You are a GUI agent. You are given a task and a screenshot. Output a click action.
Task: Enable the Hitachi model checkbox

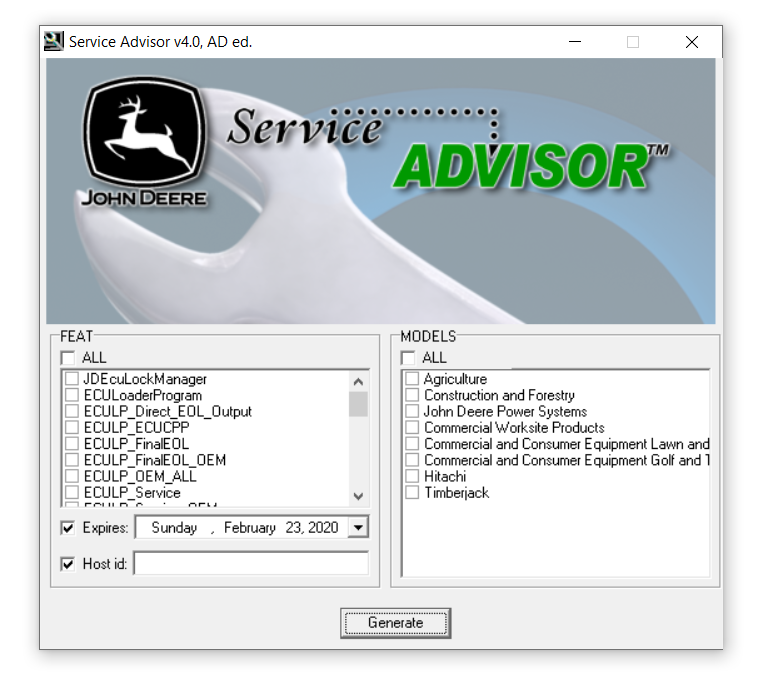click(x=412, y=476)
